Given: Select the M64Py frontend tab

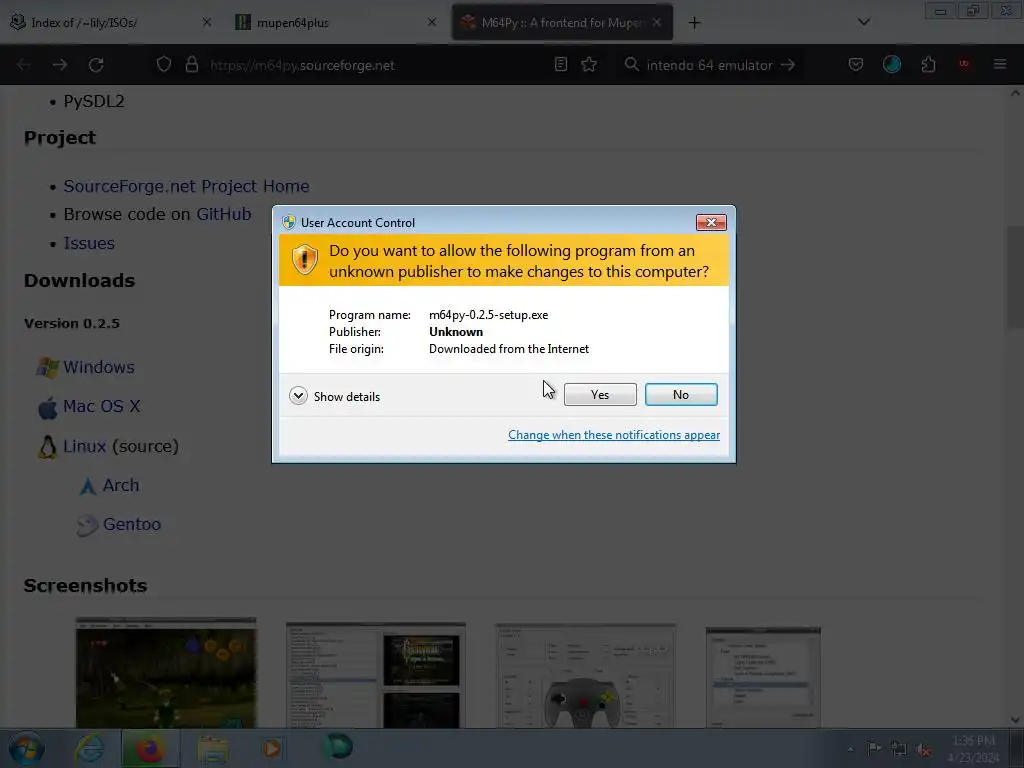Looking at the screenshot, I should pos(562,23).
